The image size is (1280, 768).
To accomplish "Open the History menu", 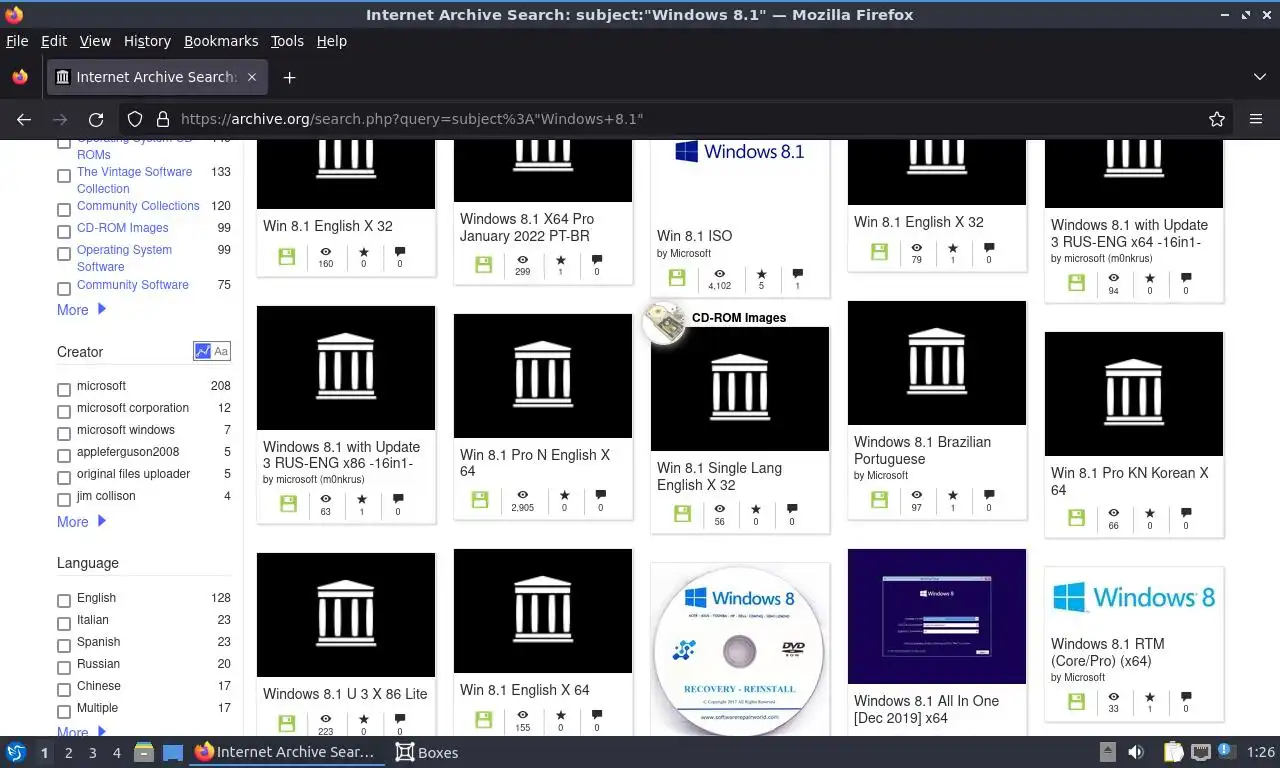I will click(x=147, y=41).
